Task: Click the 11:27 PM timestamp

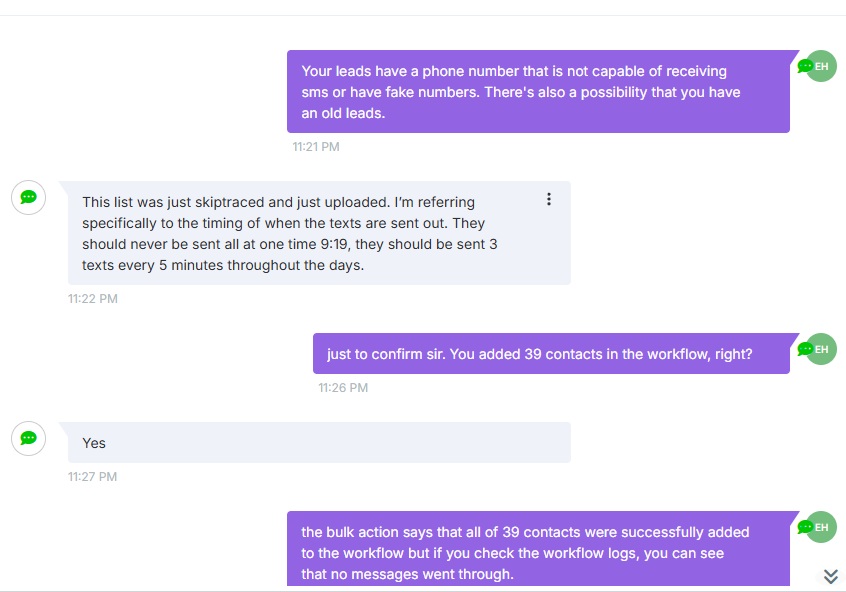Action: coord(92,477)
